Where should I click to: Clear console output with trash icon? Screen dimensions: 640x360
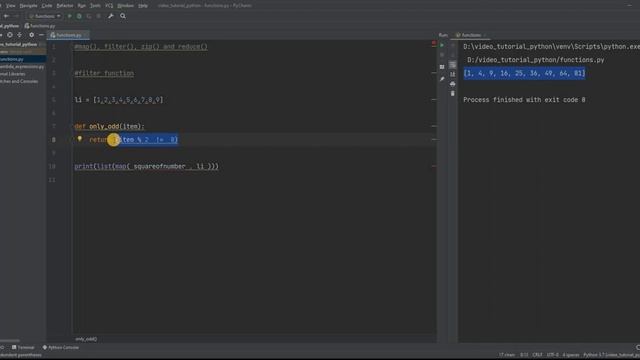pyautogui.click(x=453, y=93)
